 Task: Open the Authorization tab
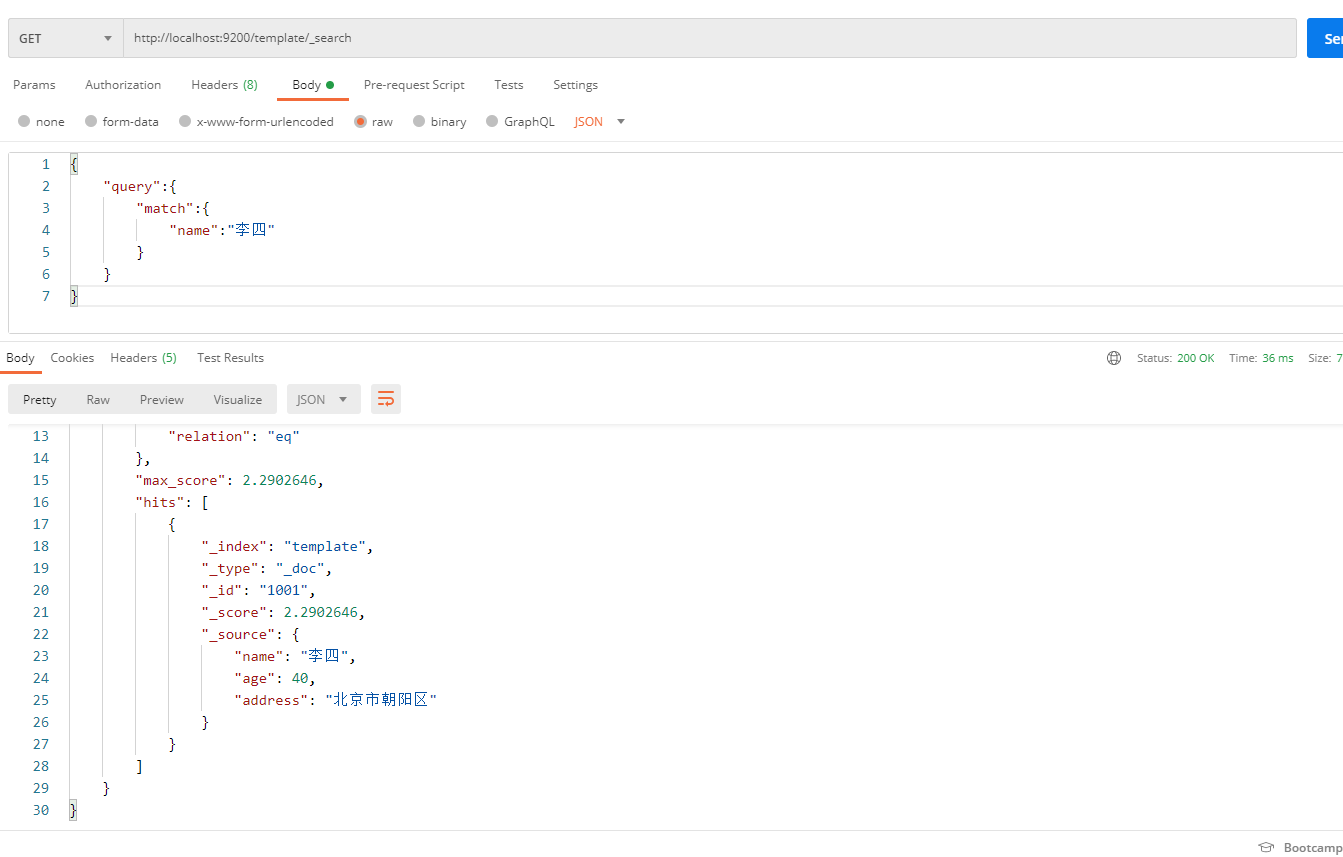pos(123,85)
